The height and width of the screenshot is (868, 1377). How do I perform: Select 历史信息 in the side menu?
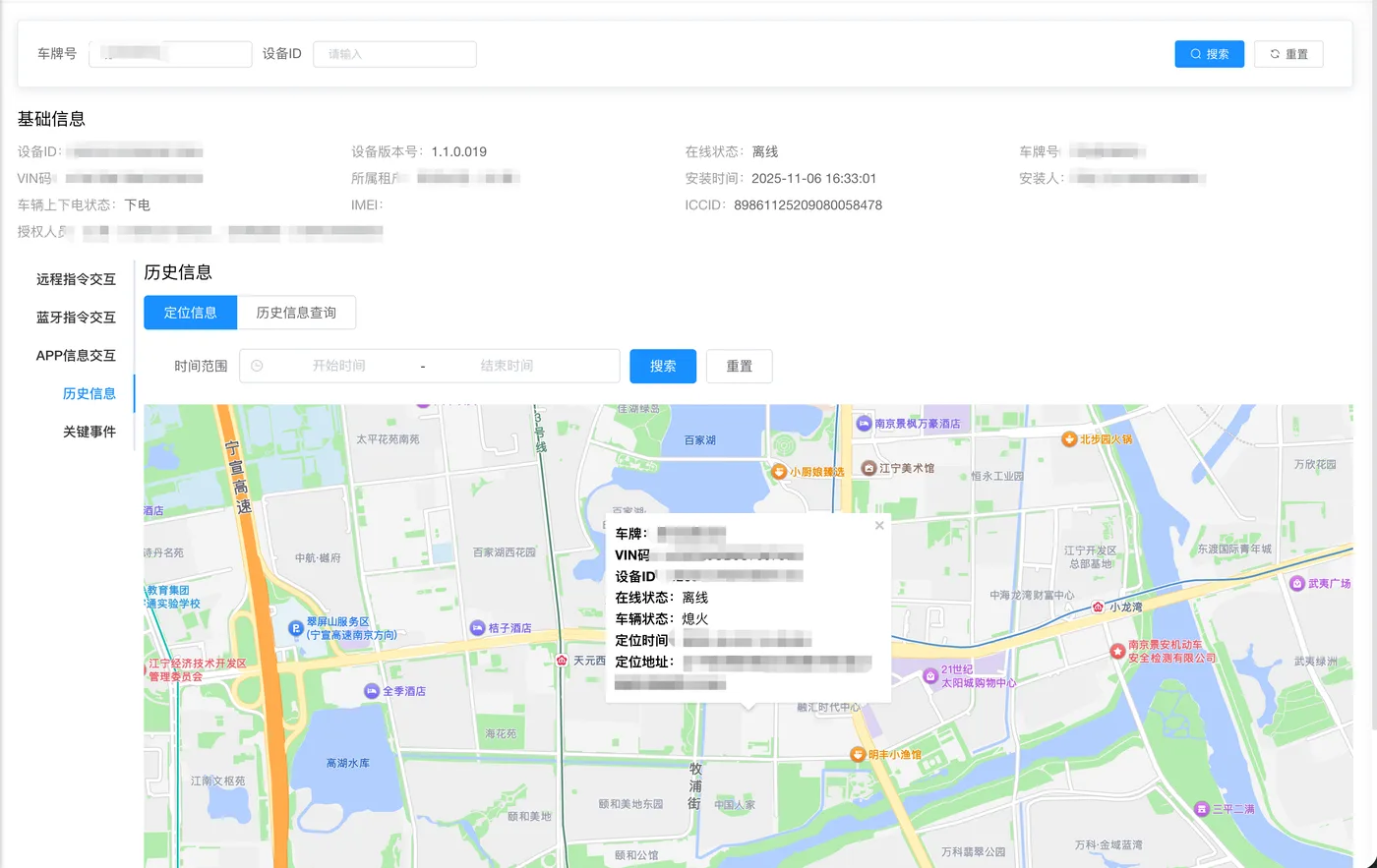(x=89, y=393)
